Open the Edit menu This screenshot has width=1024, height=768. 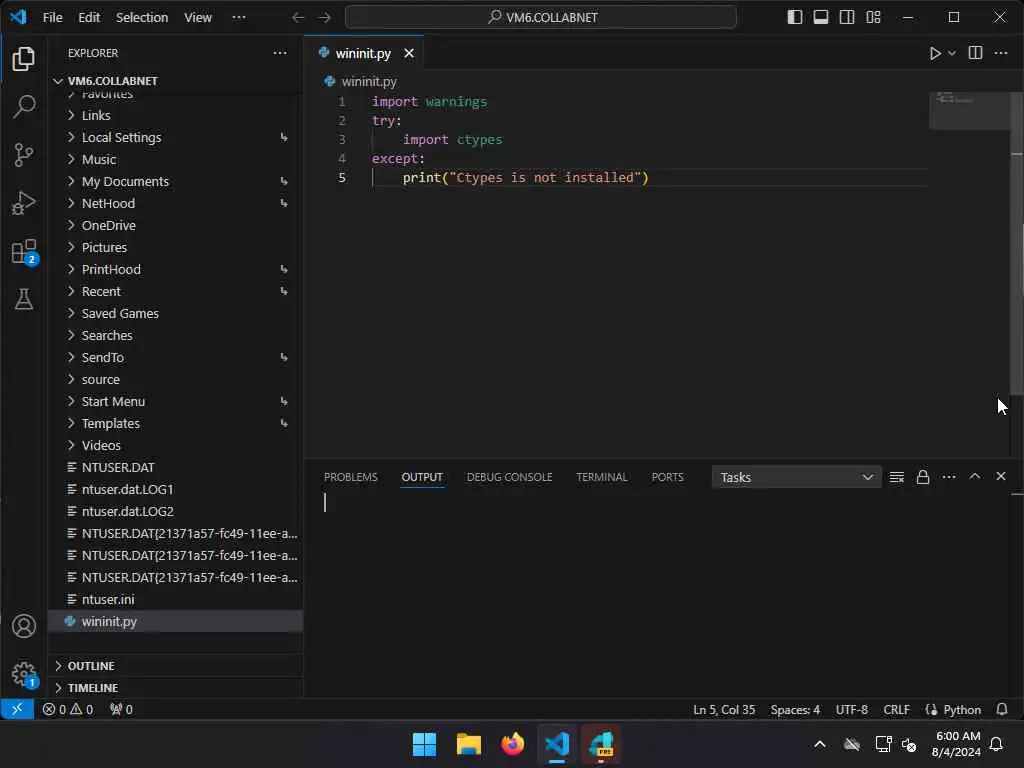[x=89, y=18]
